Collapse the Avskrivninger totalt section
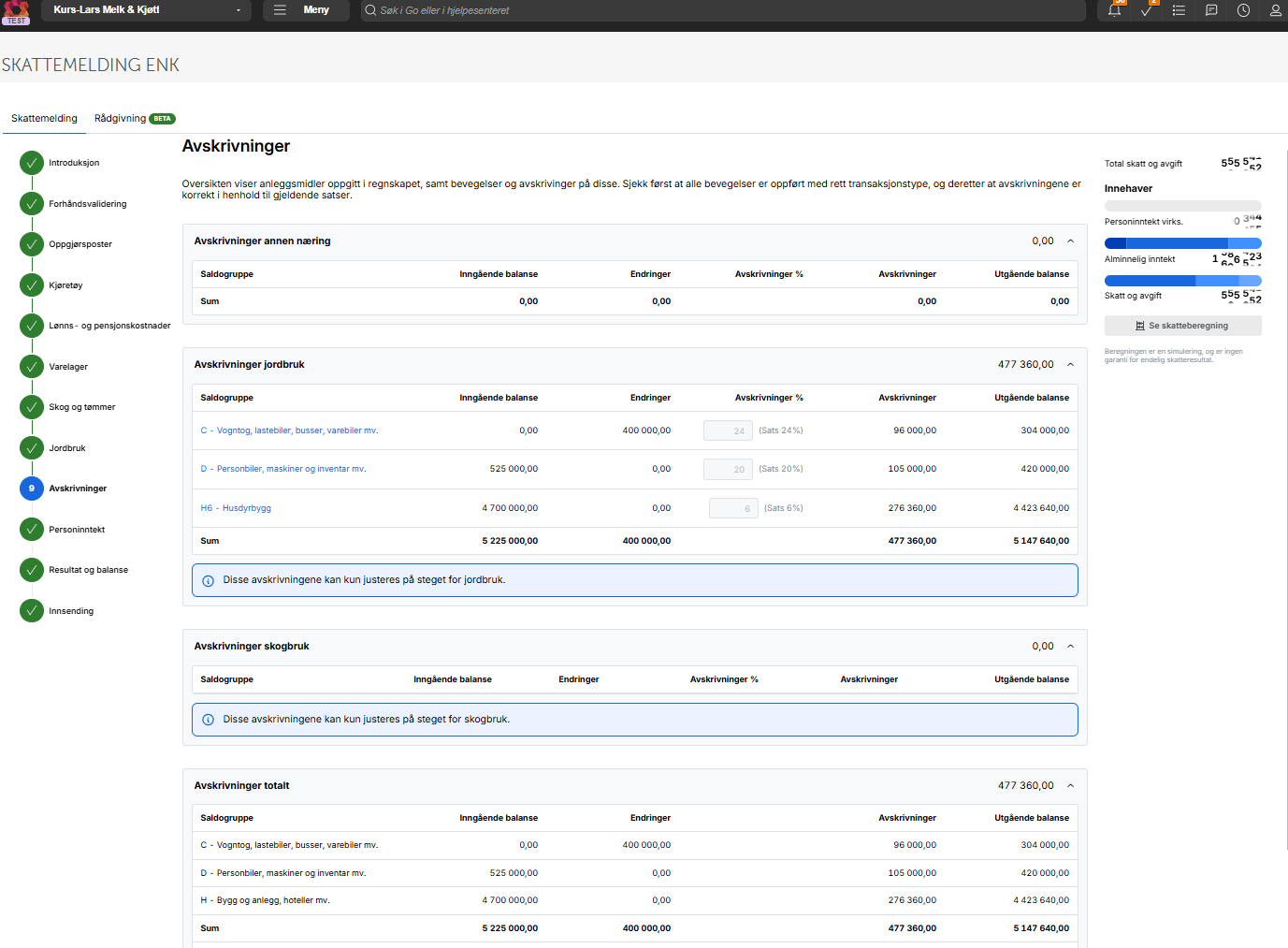1288x948 pixels. (x=1071, y=786)
